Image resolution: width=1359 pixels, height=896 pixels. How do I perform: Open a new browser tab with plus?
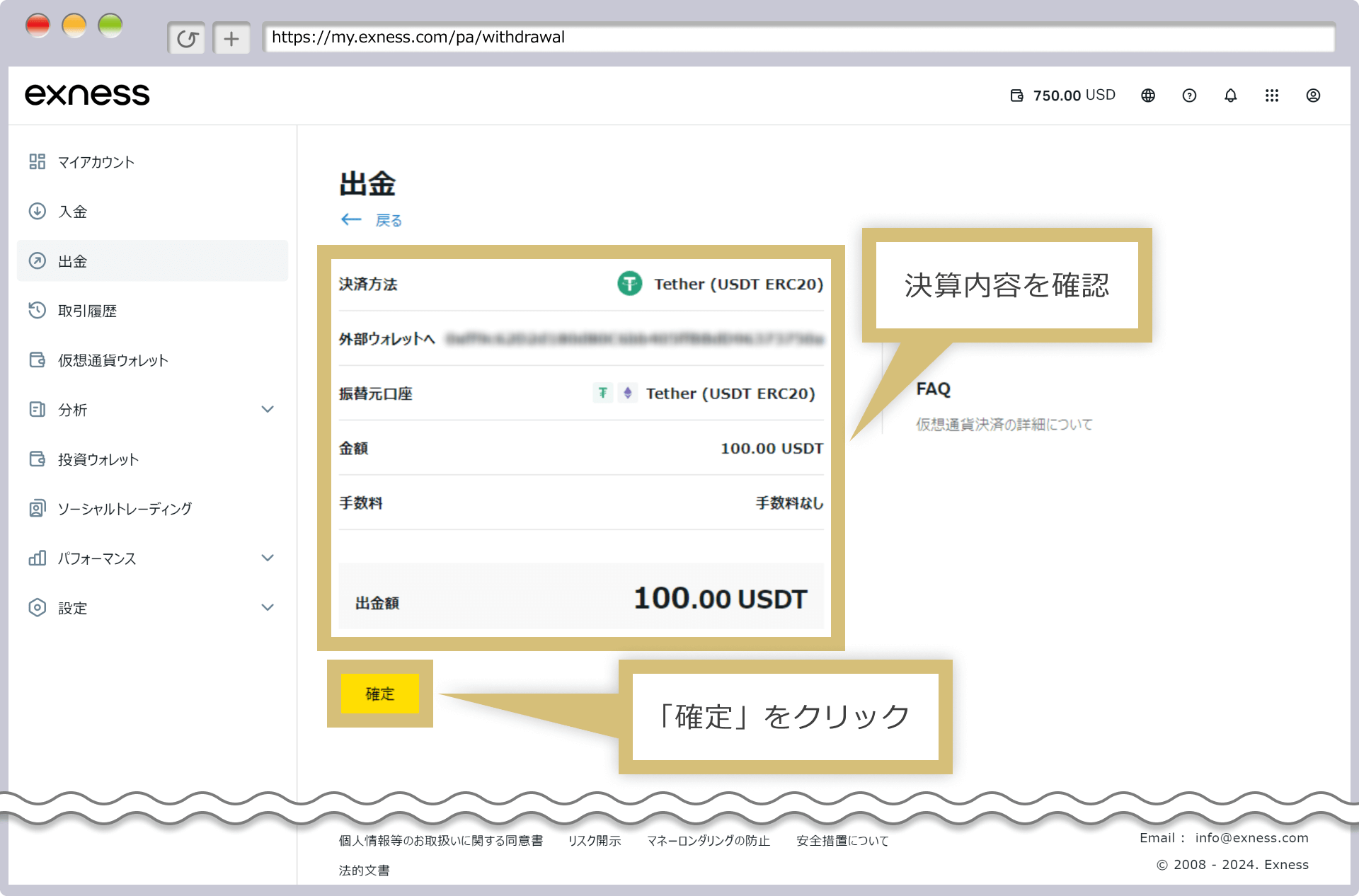tap(231, 38)
